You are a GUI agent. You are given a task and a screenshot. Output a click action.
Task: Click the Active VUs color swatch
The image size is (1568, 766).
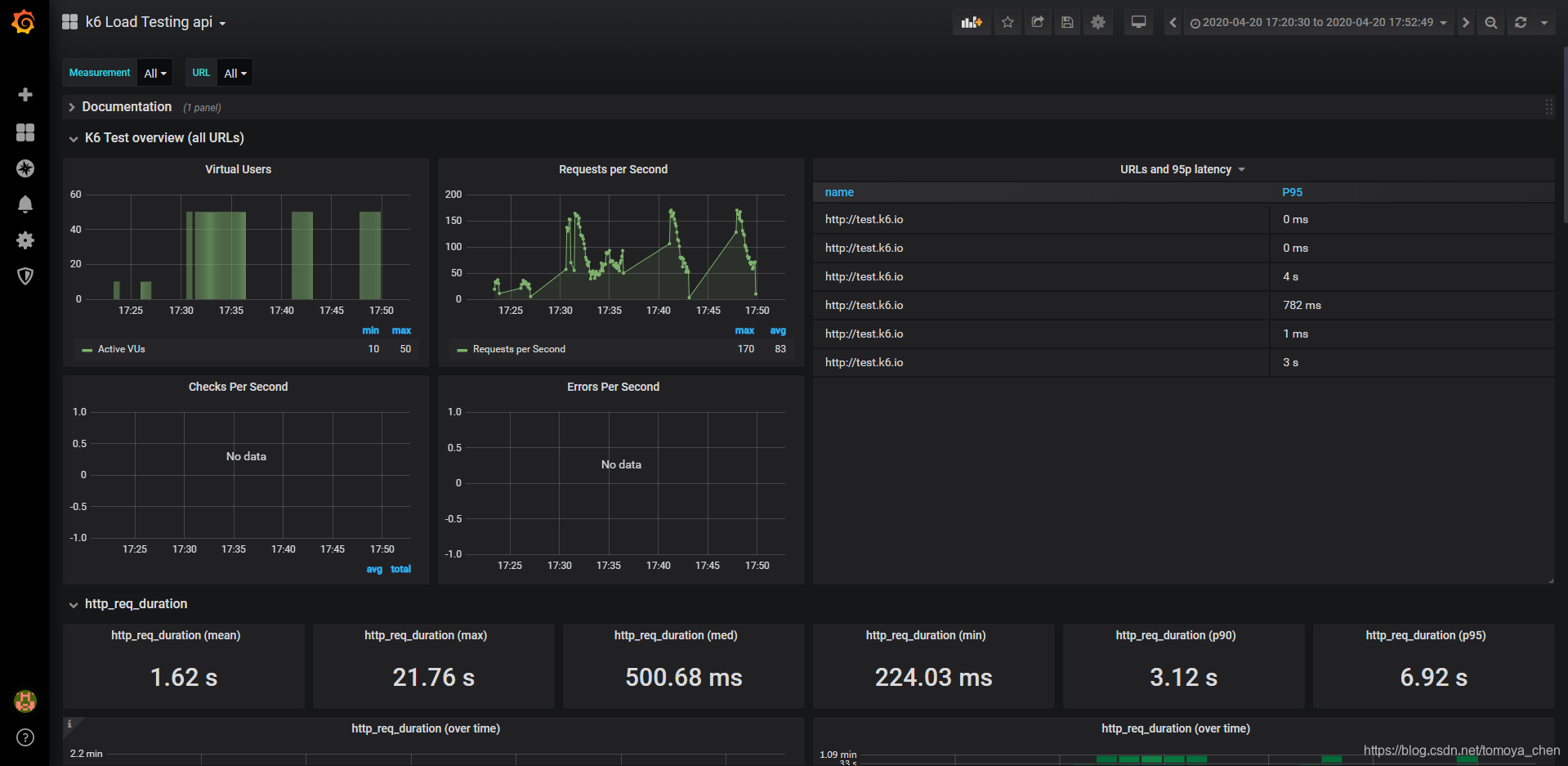click(87, 350)
